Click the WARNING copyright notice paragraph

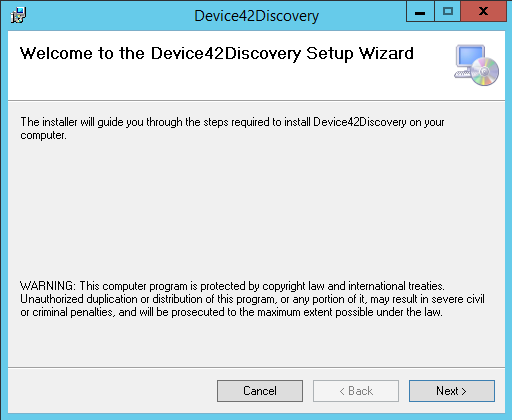(x=252, y=299)
